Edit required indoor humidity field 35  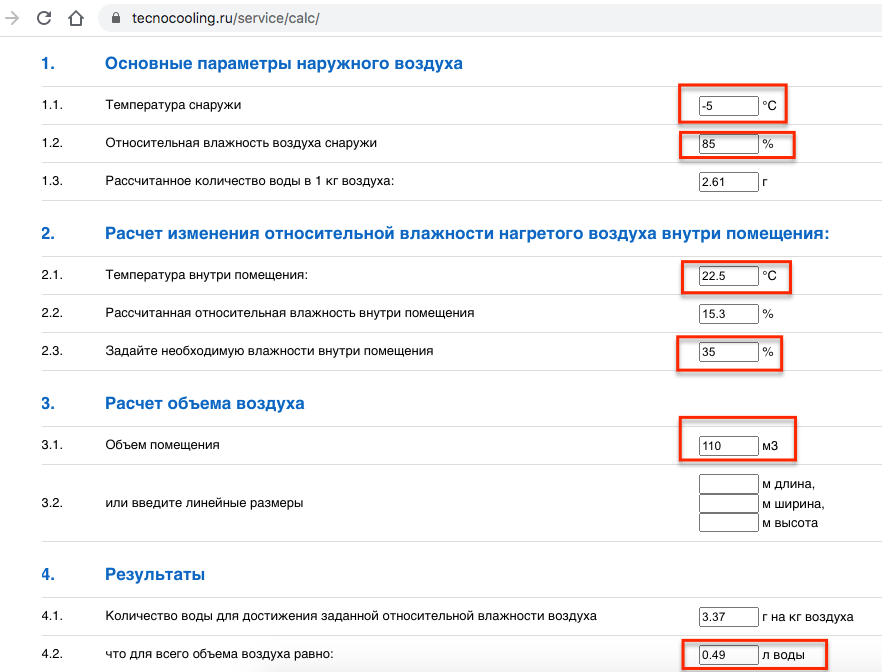pos(728,352)
